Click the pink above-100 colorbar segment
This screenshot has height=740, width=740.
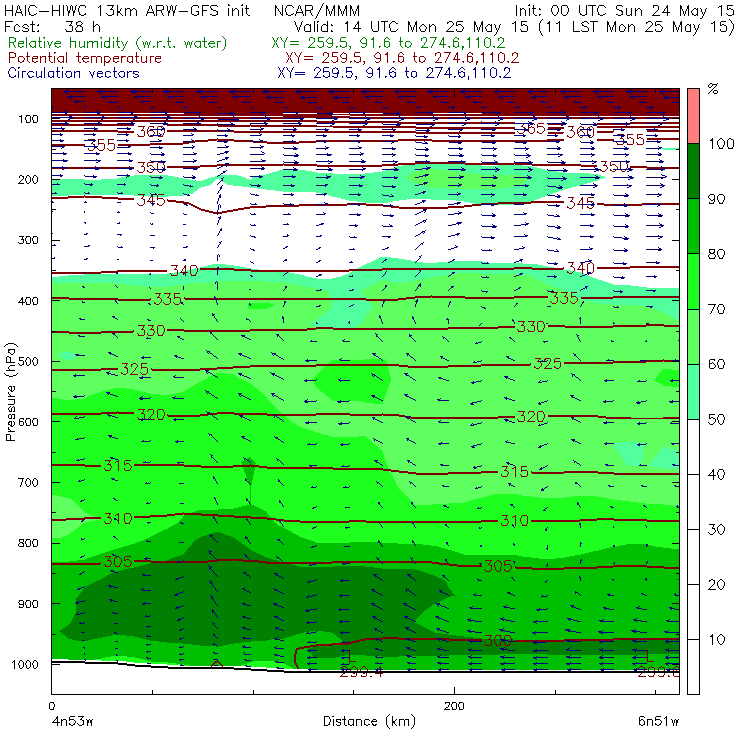click(693, 116)
